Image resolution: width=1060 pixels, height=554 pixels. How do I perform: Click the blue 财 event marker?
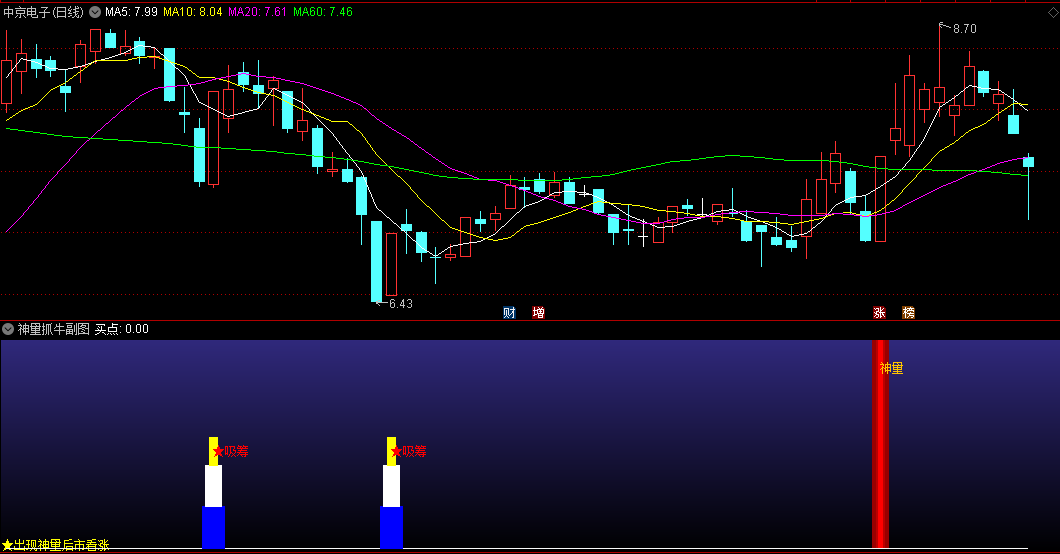509,312
